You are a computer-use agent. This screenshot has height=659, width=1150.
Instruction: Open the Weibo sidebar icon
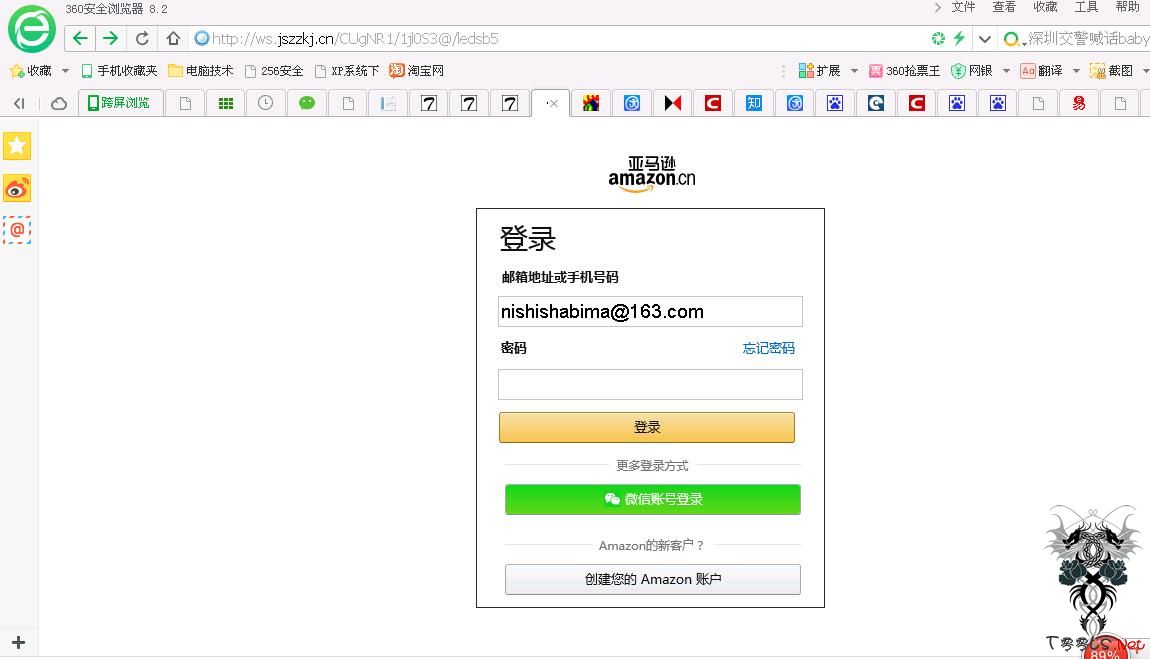(17, 188)
